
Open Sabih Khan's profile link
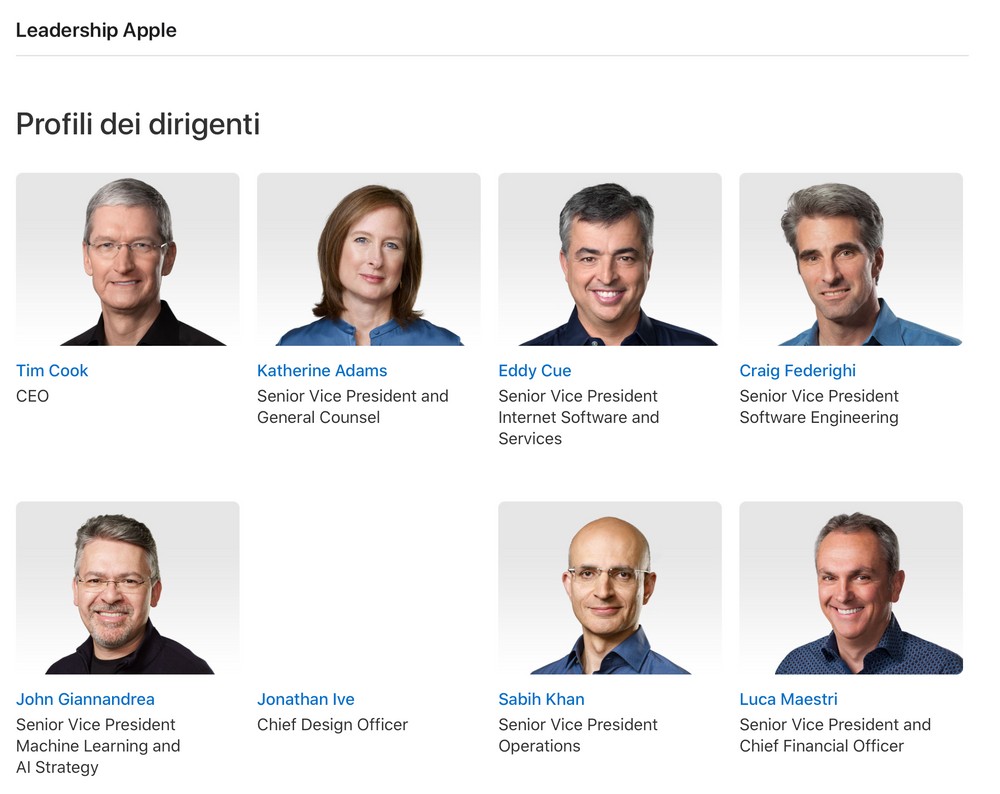[541, 699]
